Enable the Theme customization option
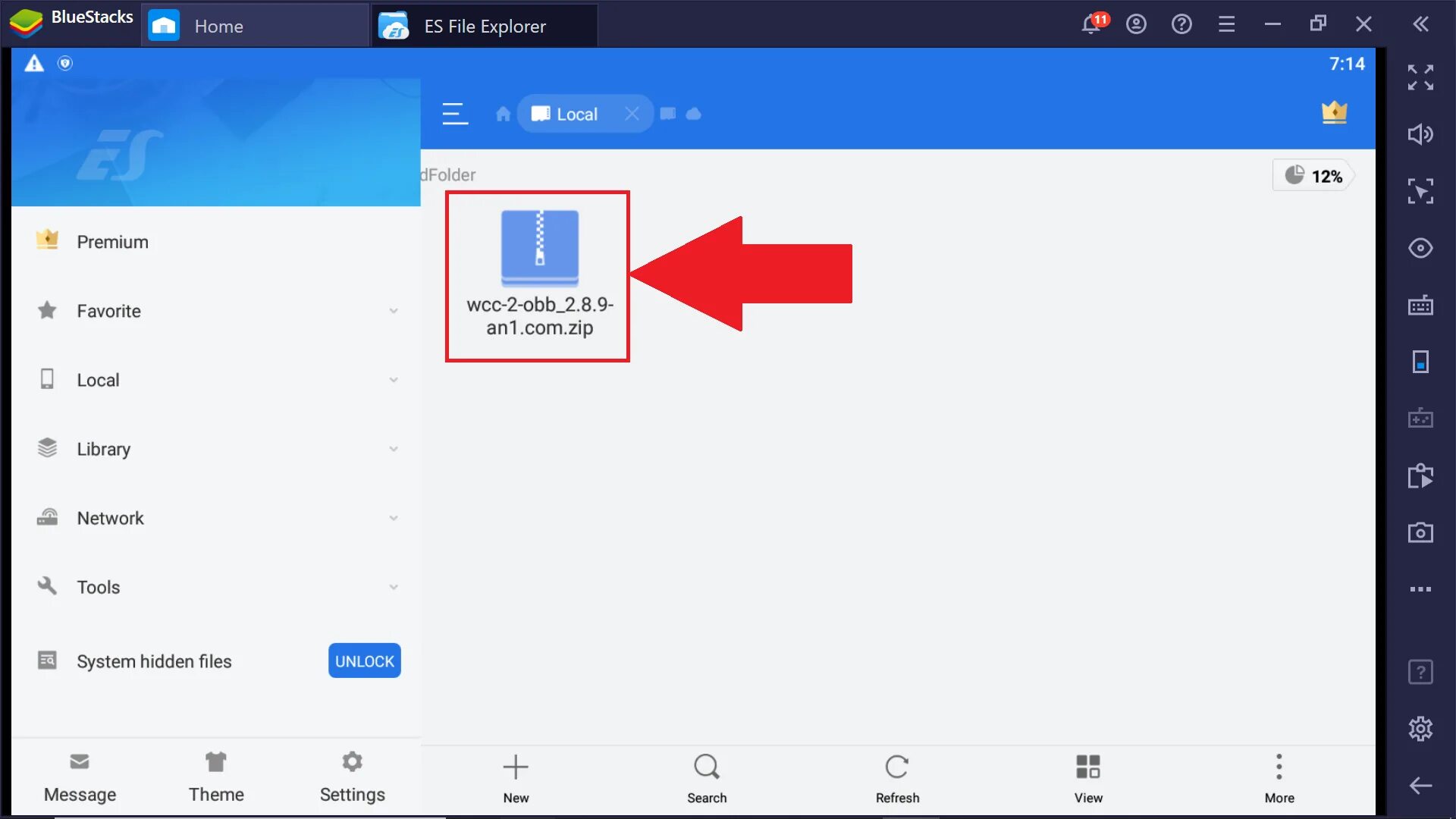 [x=215, y=775]
